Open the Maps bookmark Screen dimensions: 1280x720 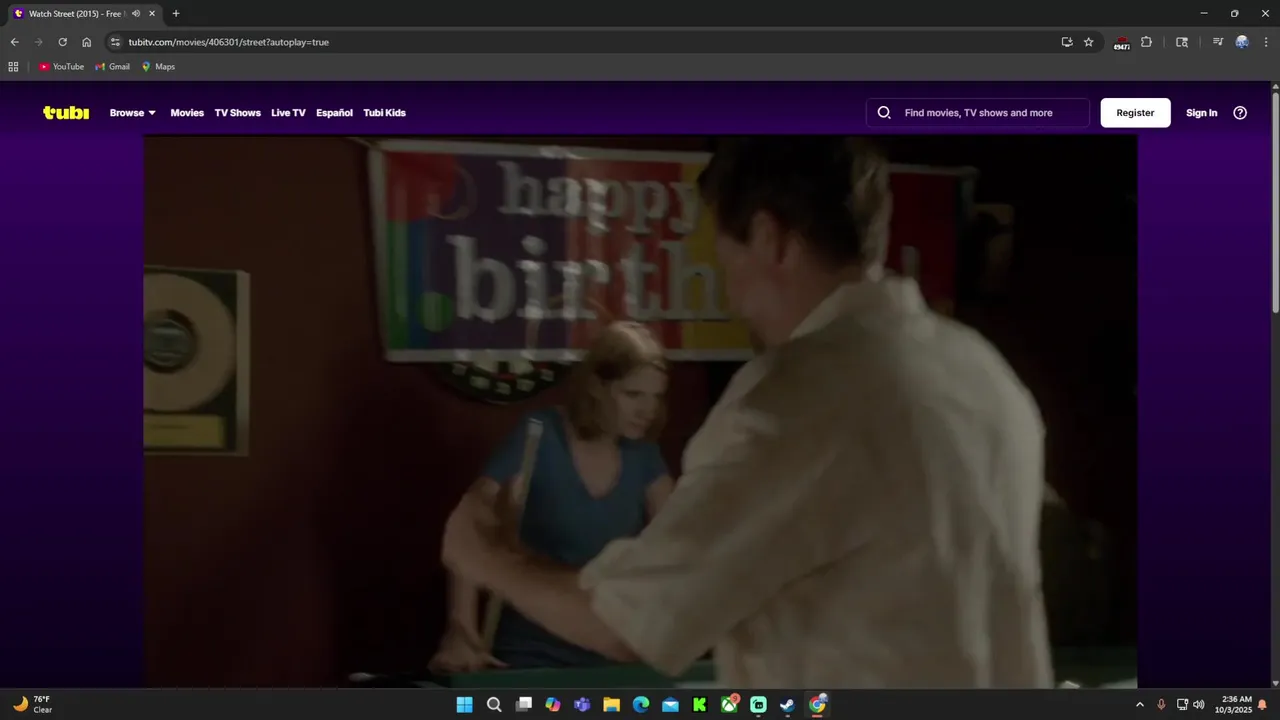pyautogui.click(x=158, y=67)
